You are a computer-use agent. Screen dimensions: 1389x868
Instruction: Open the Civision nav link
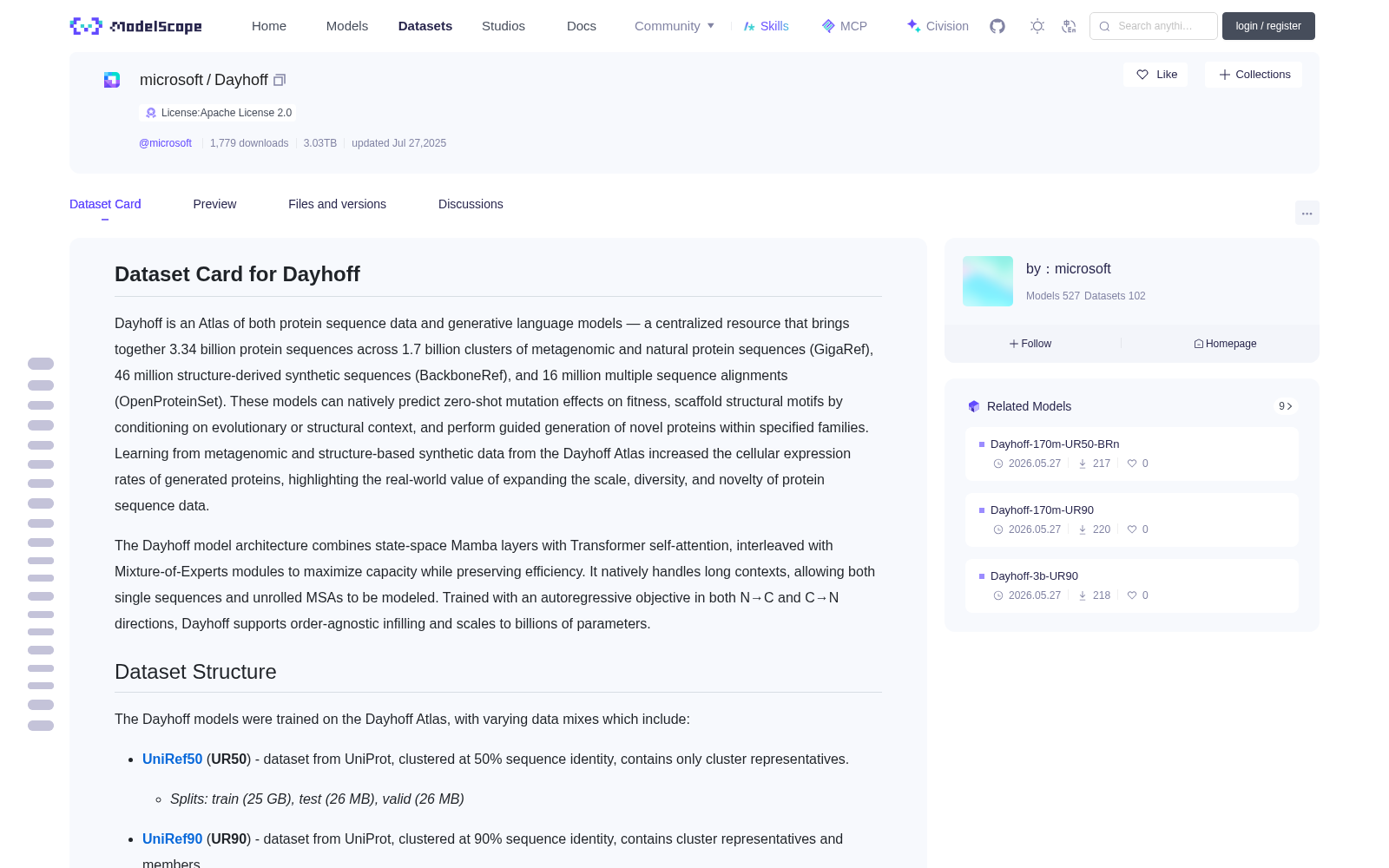tap(938, 26)
